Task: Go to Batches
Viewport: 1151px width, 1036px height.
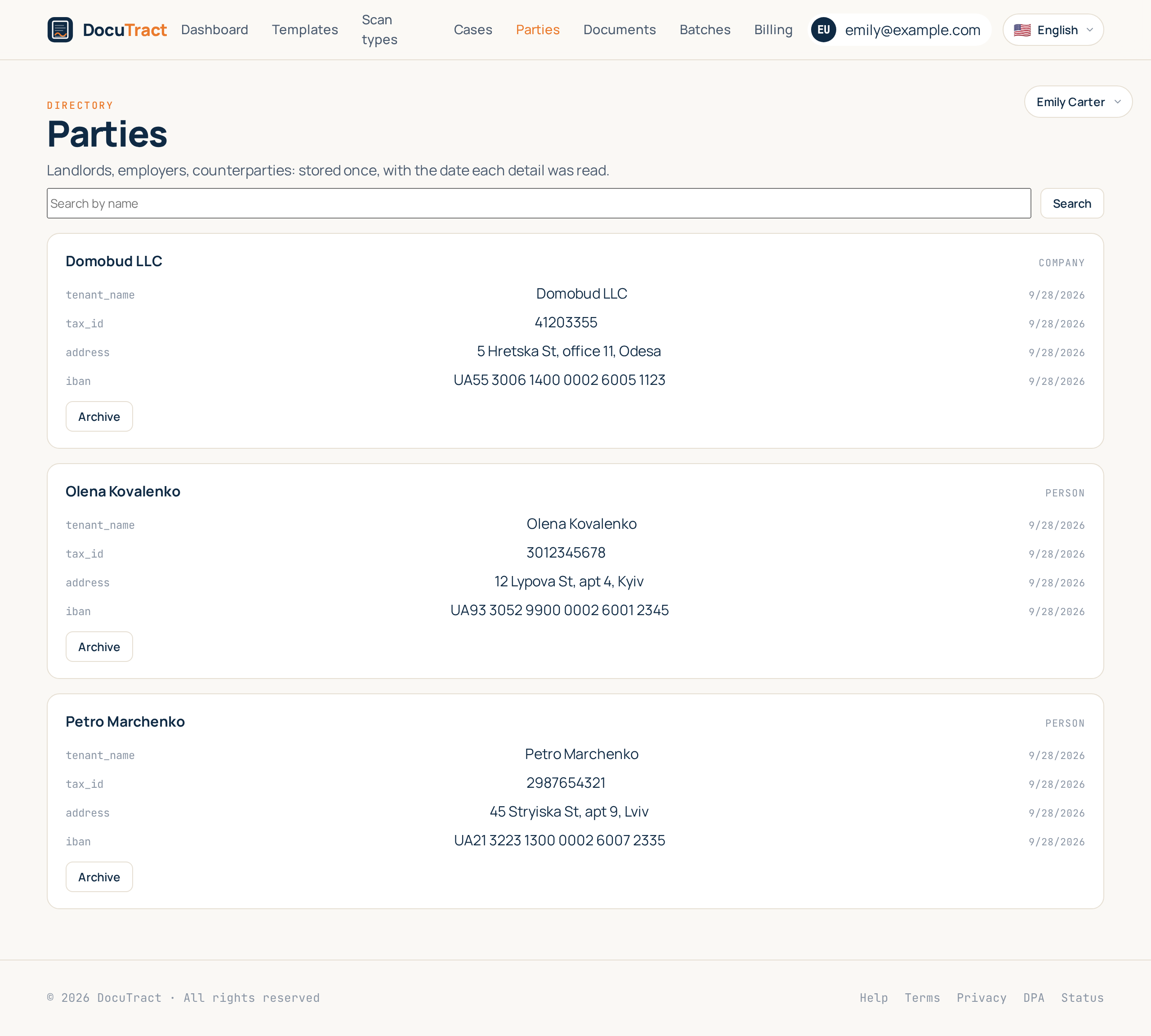Action: (x=705, y=30)
